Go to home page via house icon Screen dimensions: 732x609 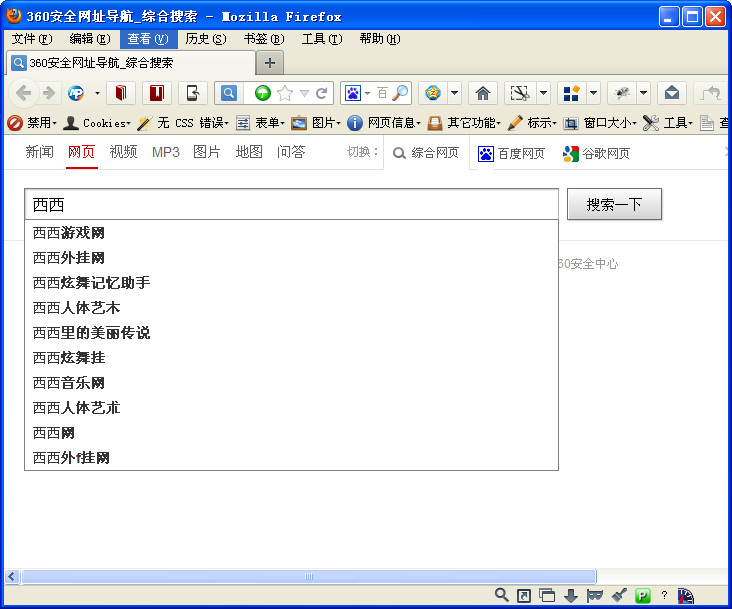483,93
